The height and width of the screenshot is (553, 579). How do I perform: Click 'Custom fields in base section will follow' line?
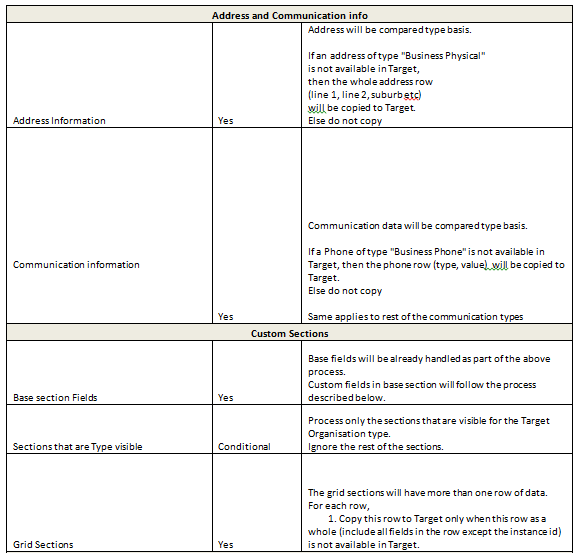(x=422, y=385)
